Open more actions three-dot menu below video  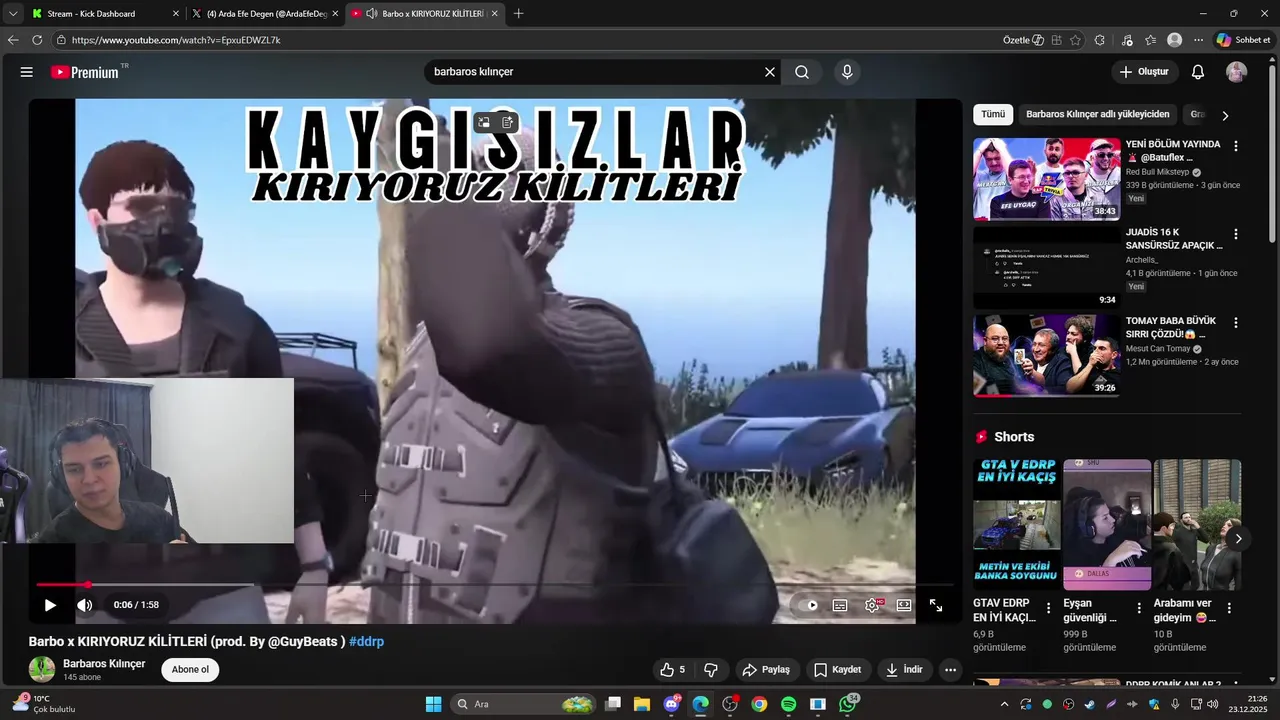point(951,669)
